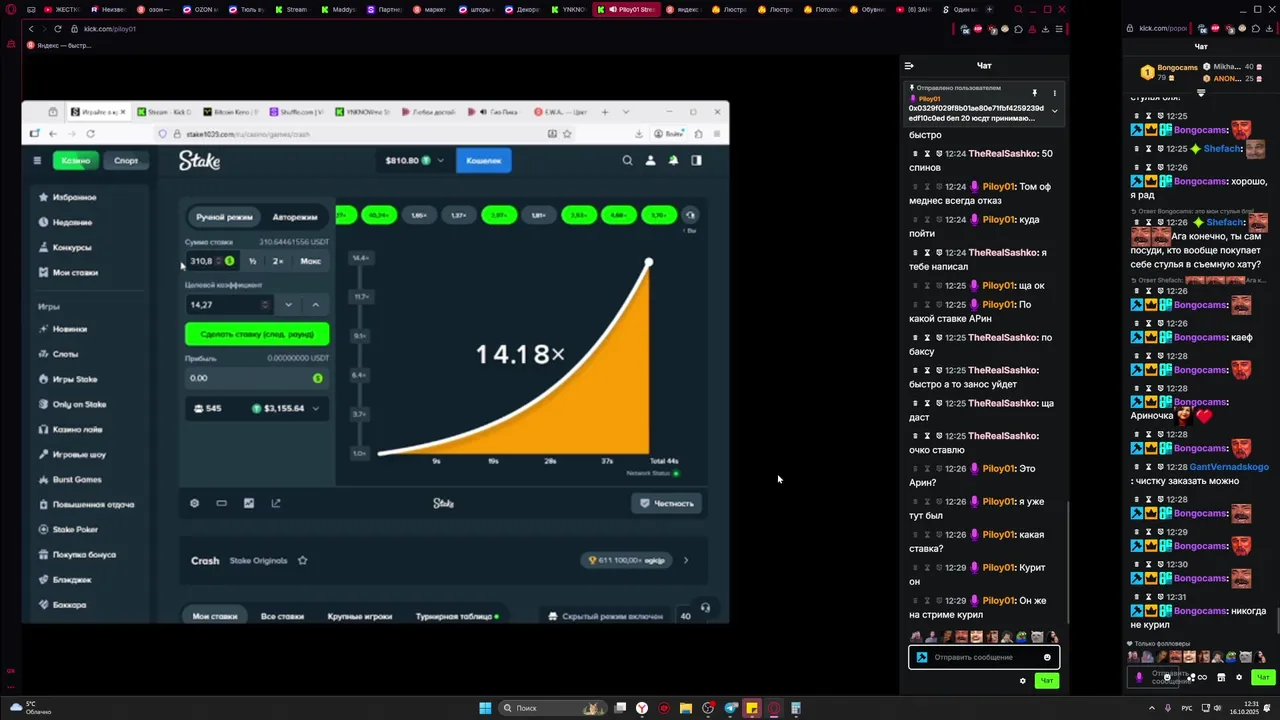Screen dimensions: 1280x720
Task: Open Kick chat settings gear icon
Action: pos(1022,681)
